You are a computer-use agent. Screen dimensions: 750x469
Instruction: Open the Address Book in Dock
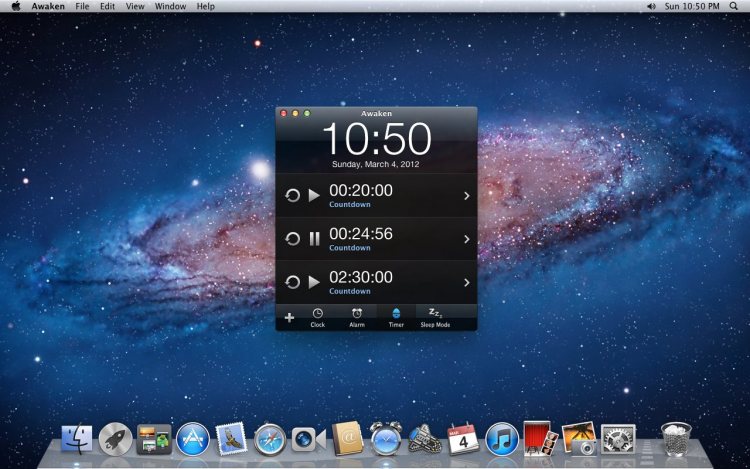pos(347,438)
